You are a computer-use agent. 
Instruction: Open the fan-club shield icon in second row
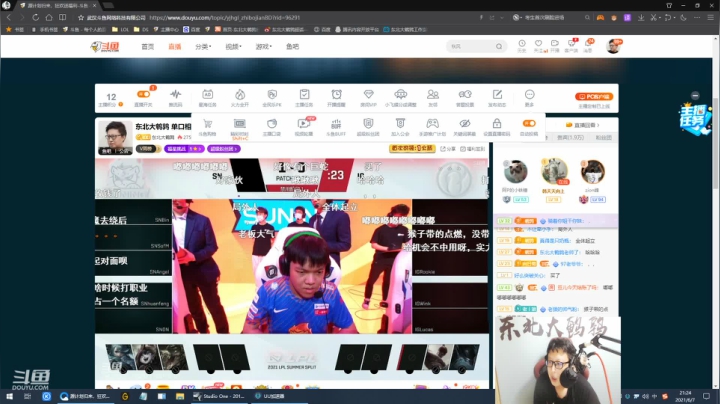pos(368,123)
